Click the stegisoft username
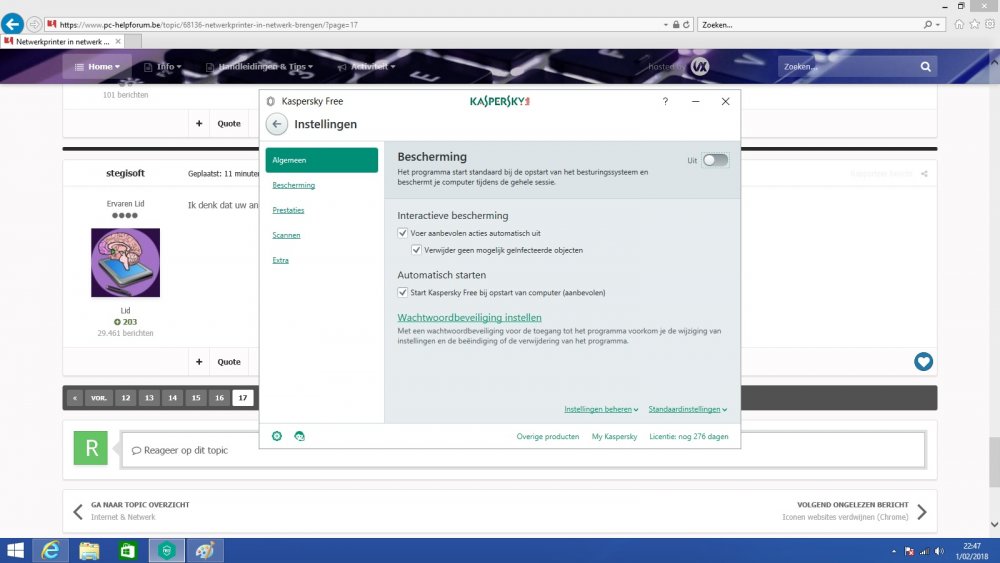The width and height of the screenshot is (1000, 563). (x=125, y=173)
